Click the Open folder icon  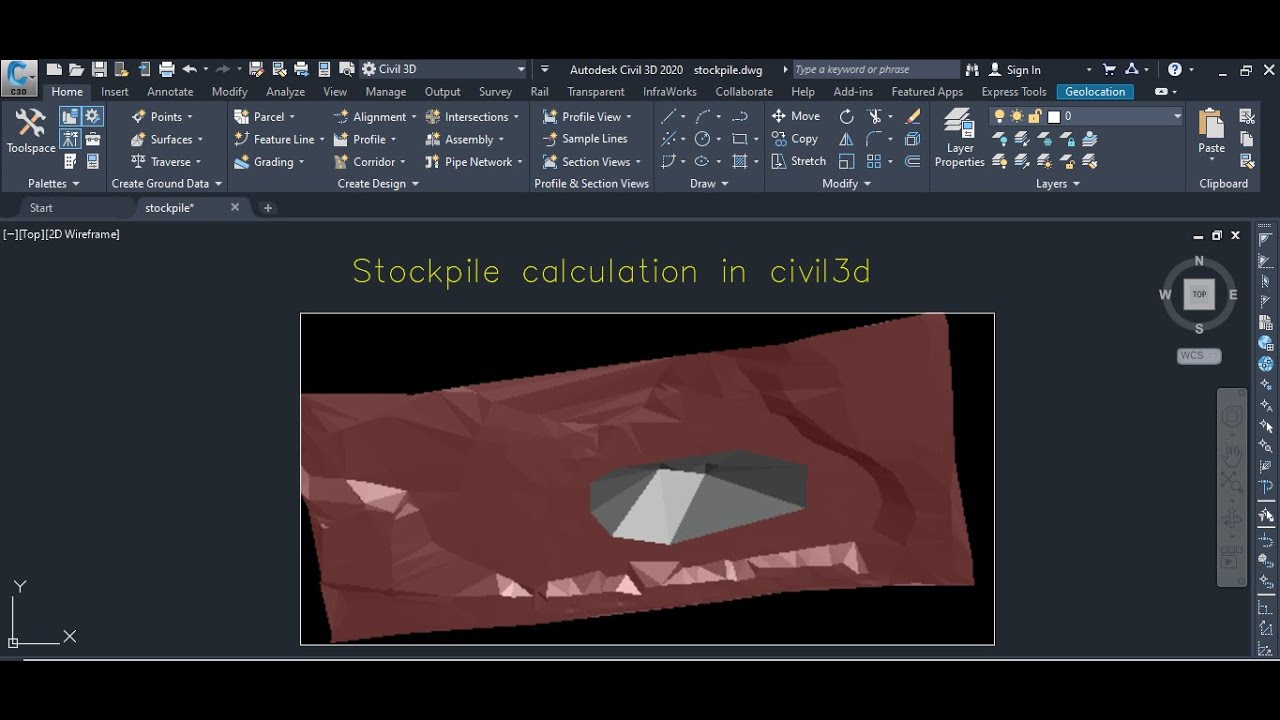(x=76, y=69)
